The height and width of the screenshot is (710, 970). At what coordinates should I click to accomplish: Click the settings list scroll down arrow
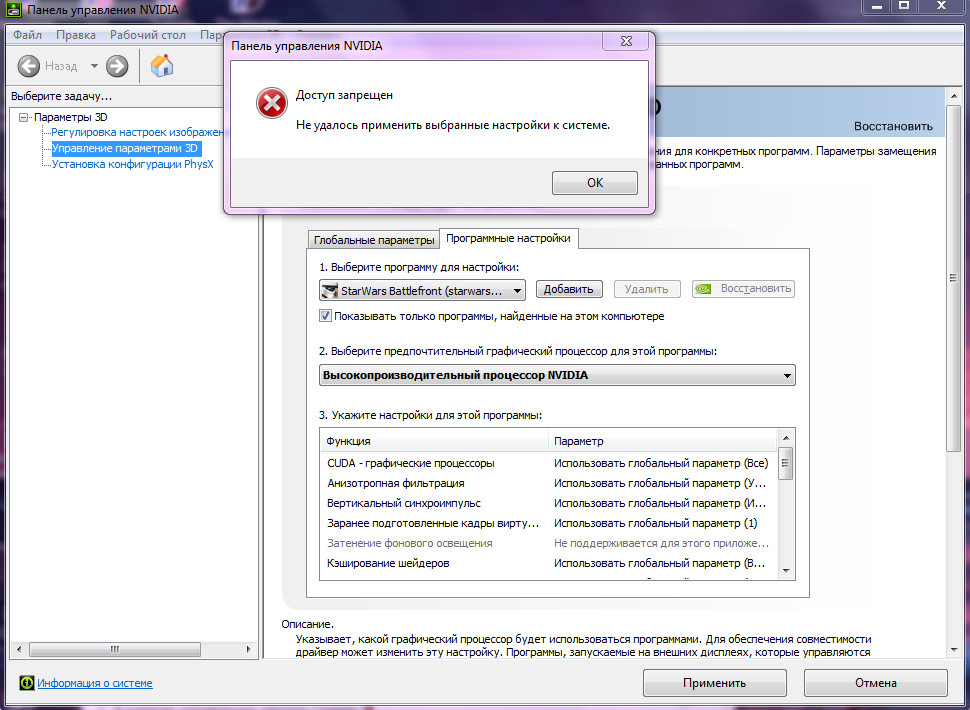(x=786, y=571)
